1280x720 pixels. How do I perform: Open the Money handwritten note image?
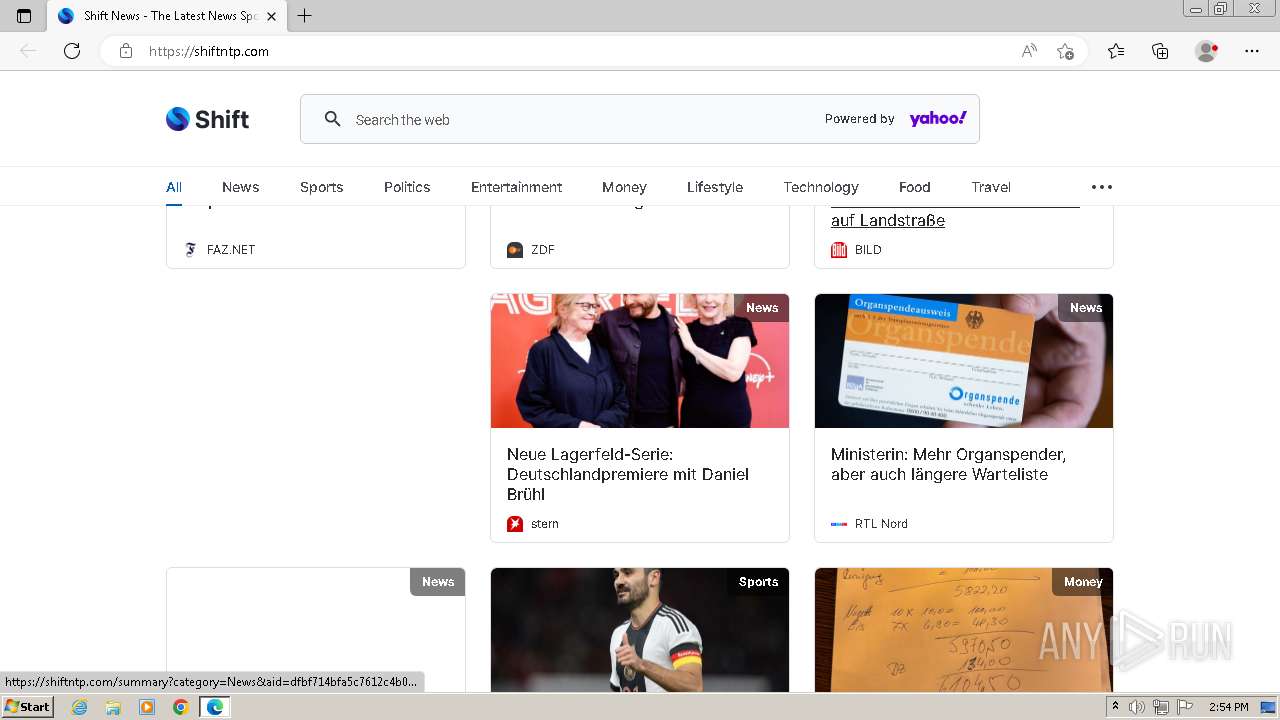pos(964,630)
